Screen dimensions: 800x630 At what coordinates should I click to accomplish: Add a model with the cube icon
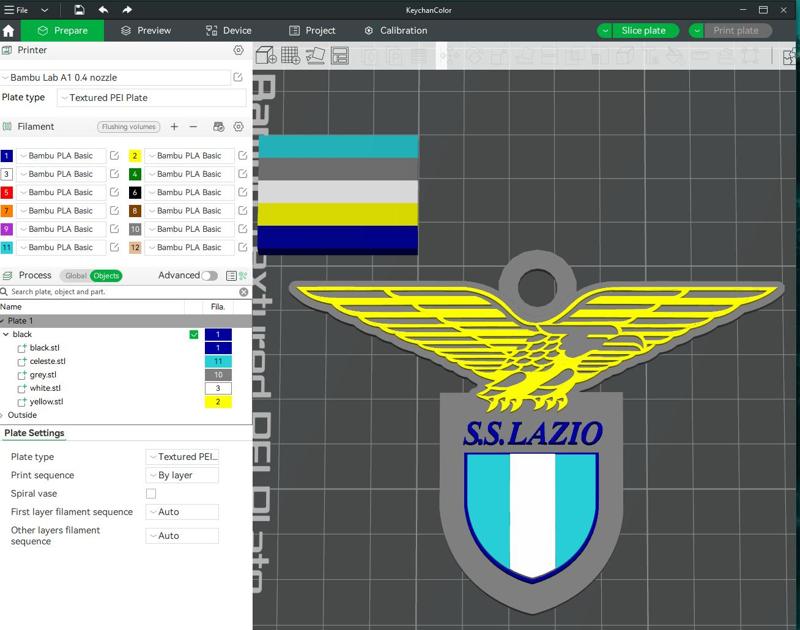[266, 55]
